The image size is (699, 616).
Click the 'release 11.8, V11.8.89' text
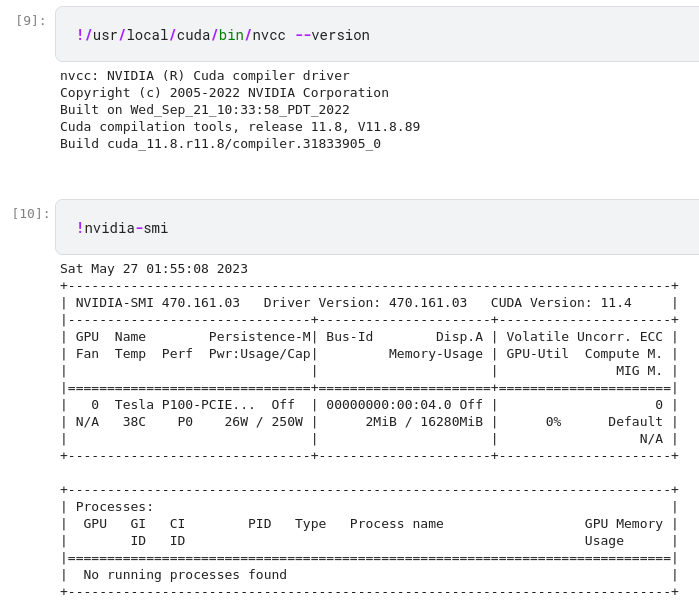[322, 127]
